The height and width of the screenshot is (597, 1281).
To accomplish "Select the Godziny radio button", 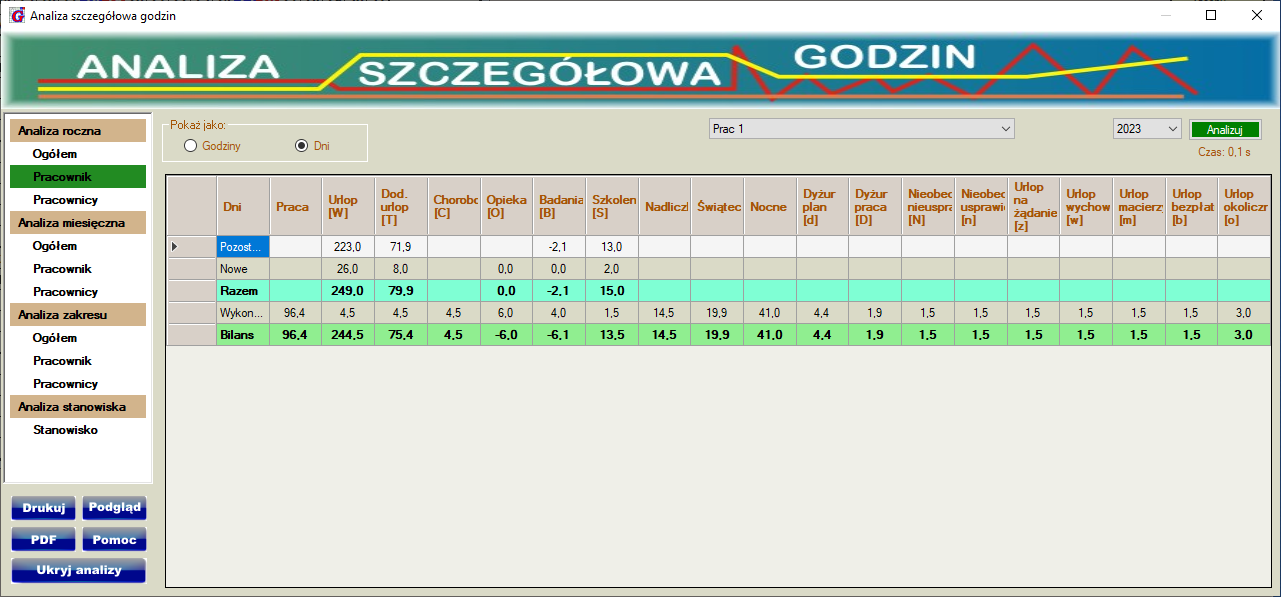I will coord(191,146).
